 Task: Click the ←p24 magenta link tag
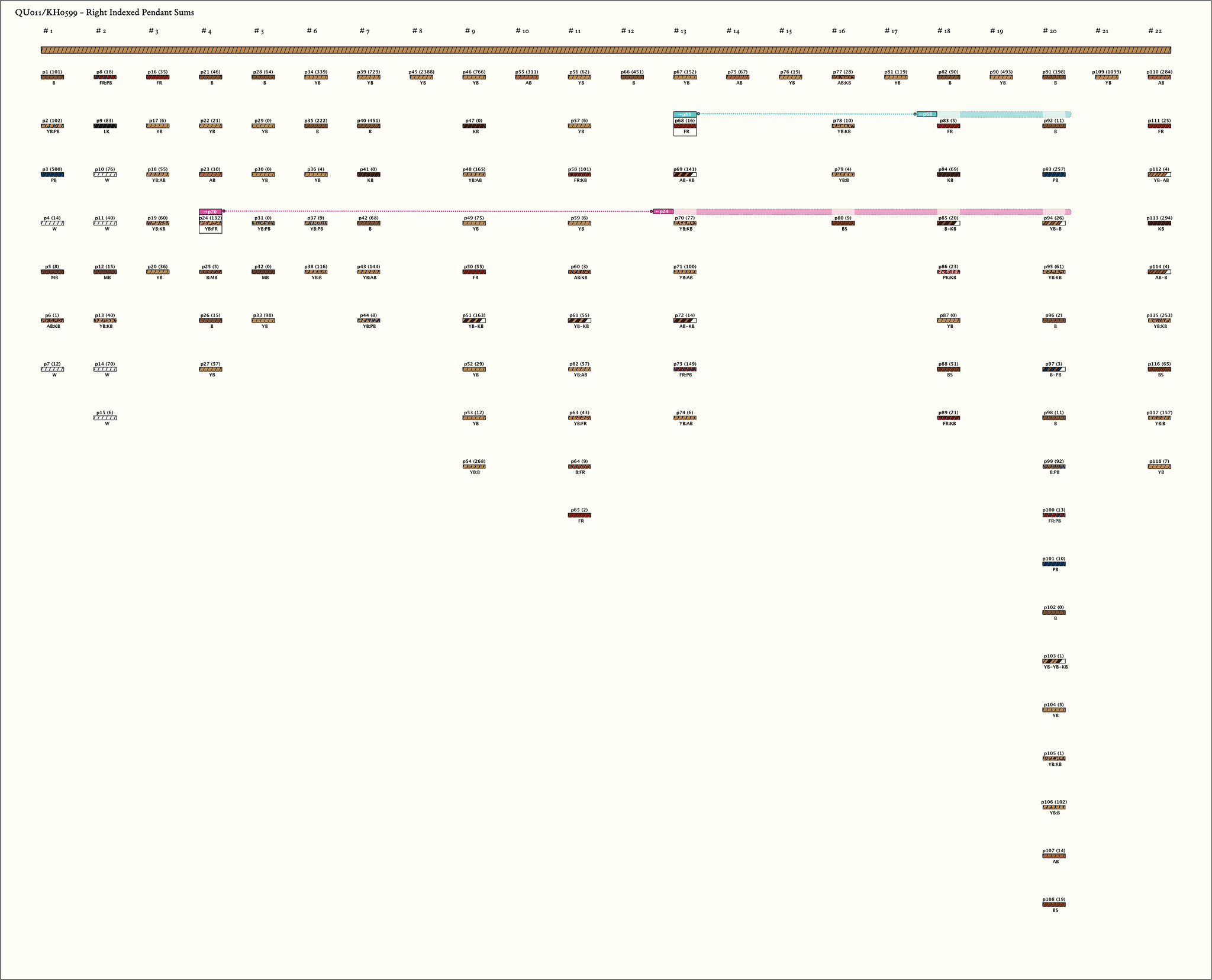coord(663,211)
